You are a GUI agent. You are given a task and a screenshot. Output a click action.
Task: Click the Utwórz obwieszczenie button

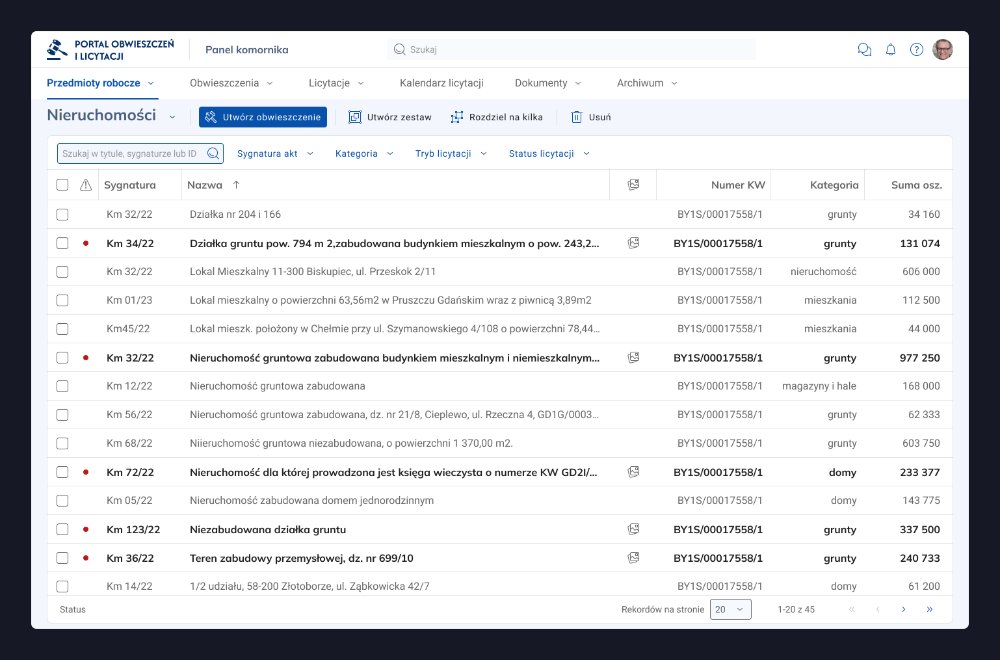263,117
